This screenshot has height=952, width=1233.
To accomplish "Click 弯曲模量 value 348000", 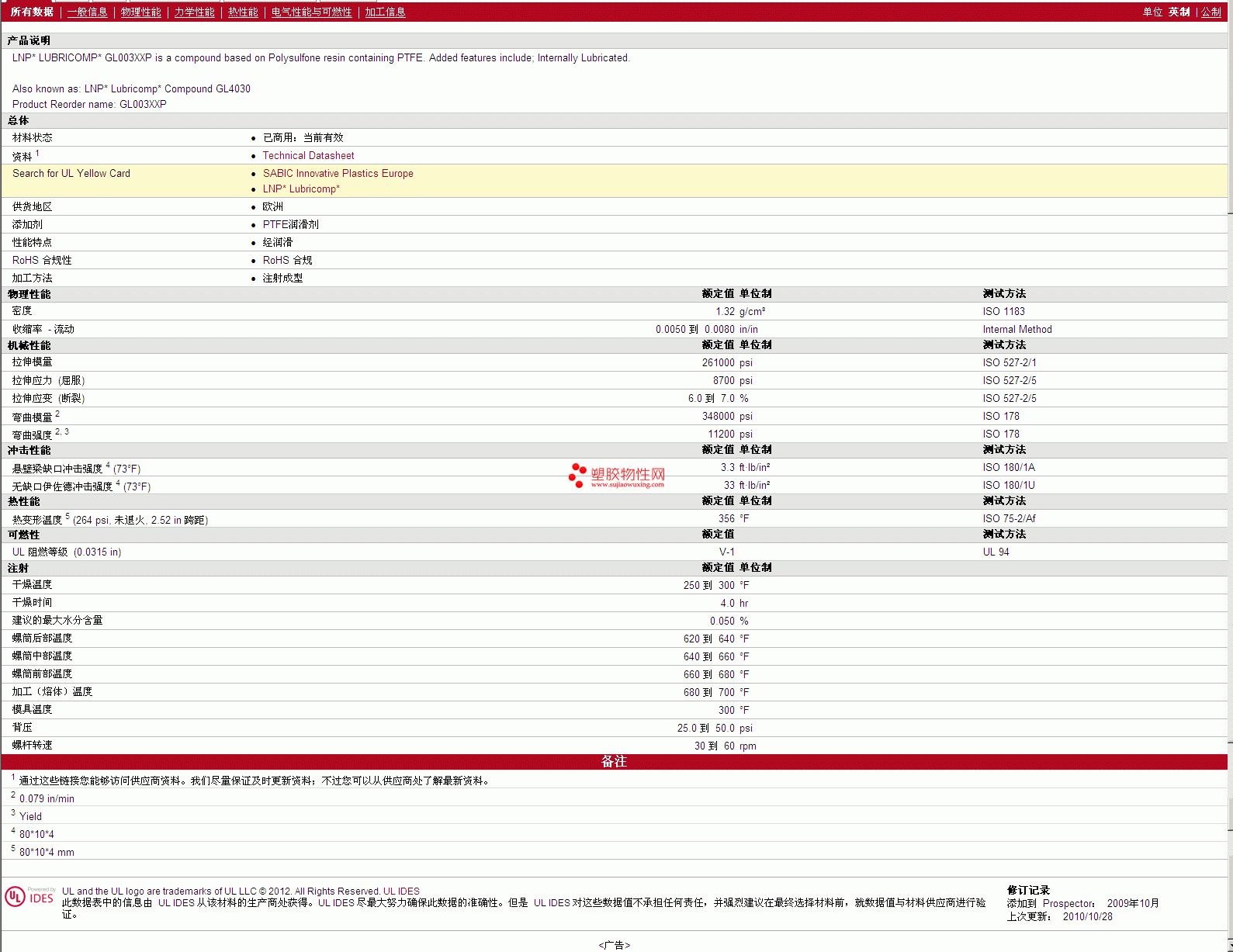I will click(x=718, y=417).
